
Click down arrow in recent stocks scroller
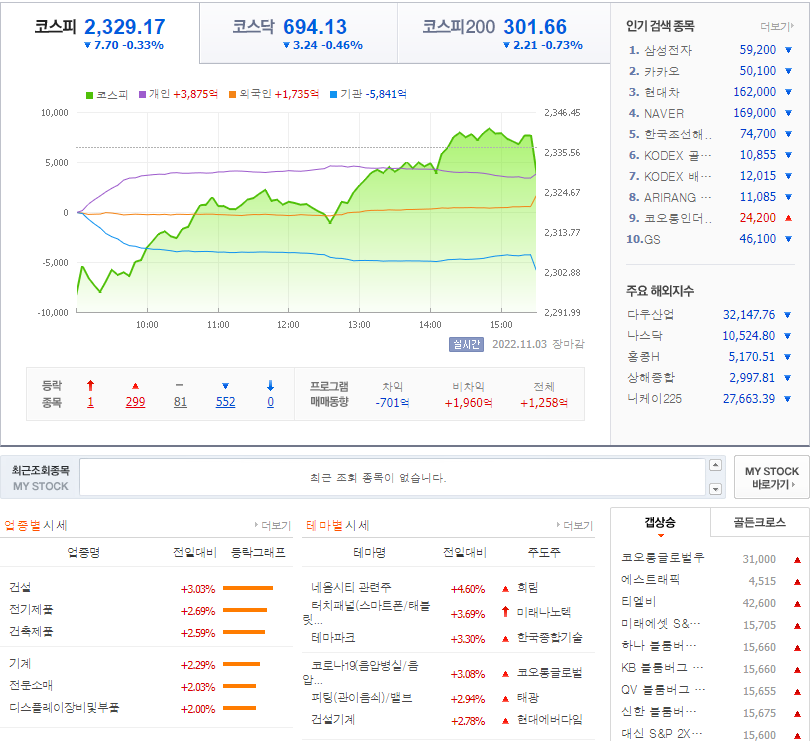point(715,488)
